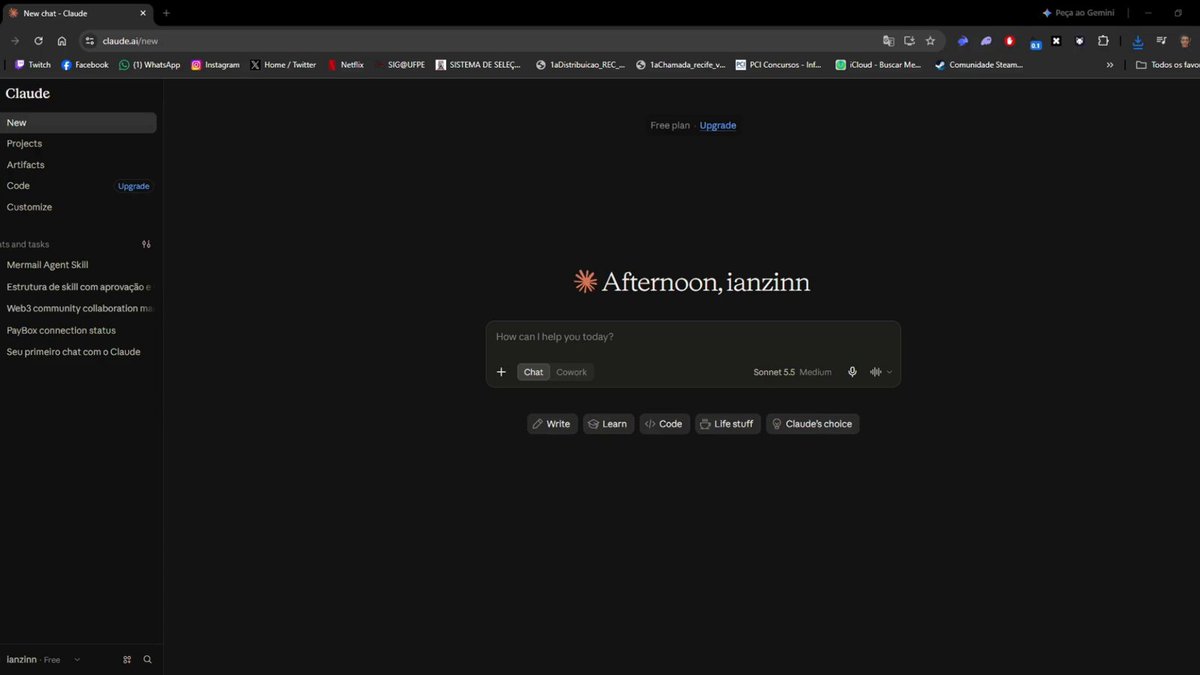The width and height of the screenshot is (1200, 675).
Task: Switch to Chat mode
Action: point(534,372)
